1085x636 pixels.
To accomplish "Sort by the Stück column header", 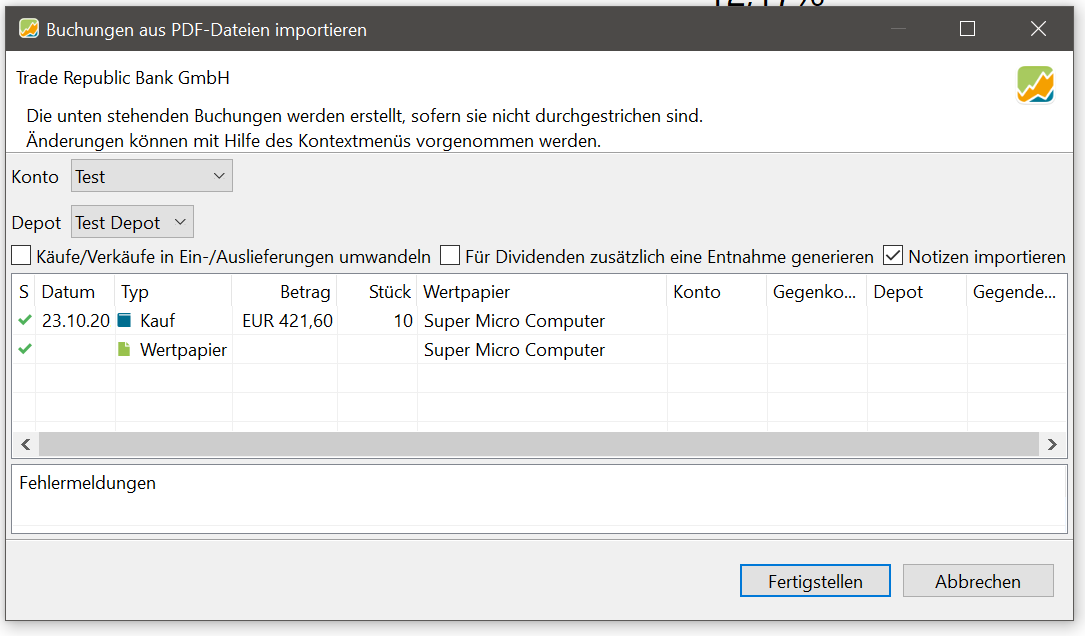I will 377,291.
